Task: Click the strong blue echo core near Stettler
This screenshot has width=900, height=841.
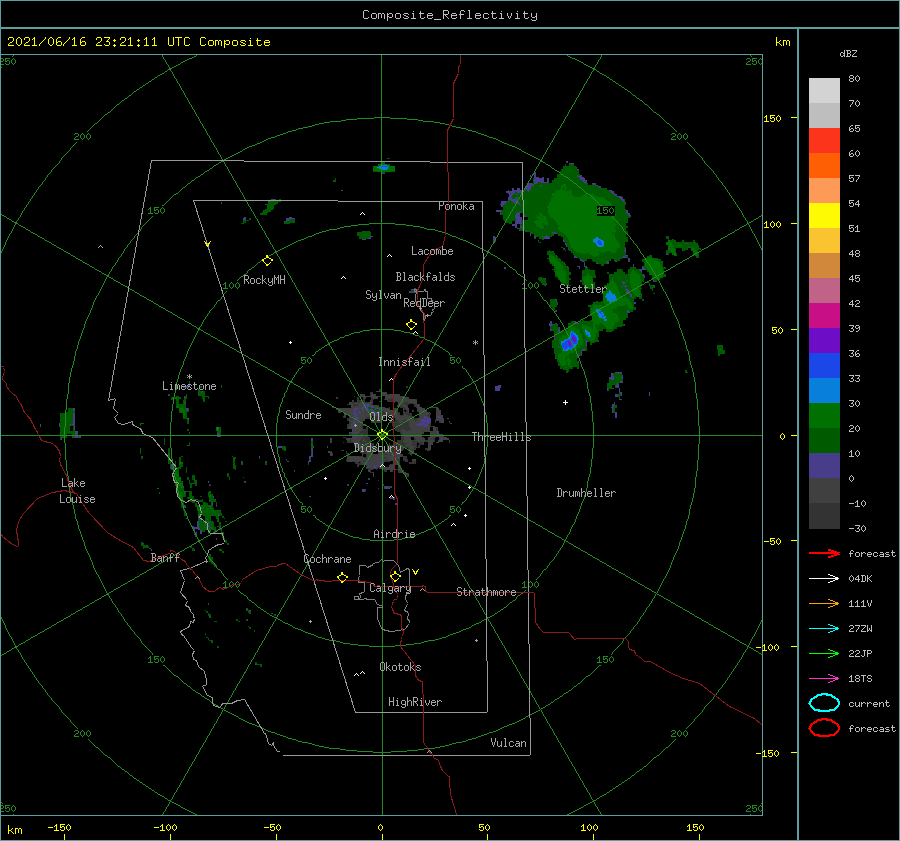Action: (570, 342)
